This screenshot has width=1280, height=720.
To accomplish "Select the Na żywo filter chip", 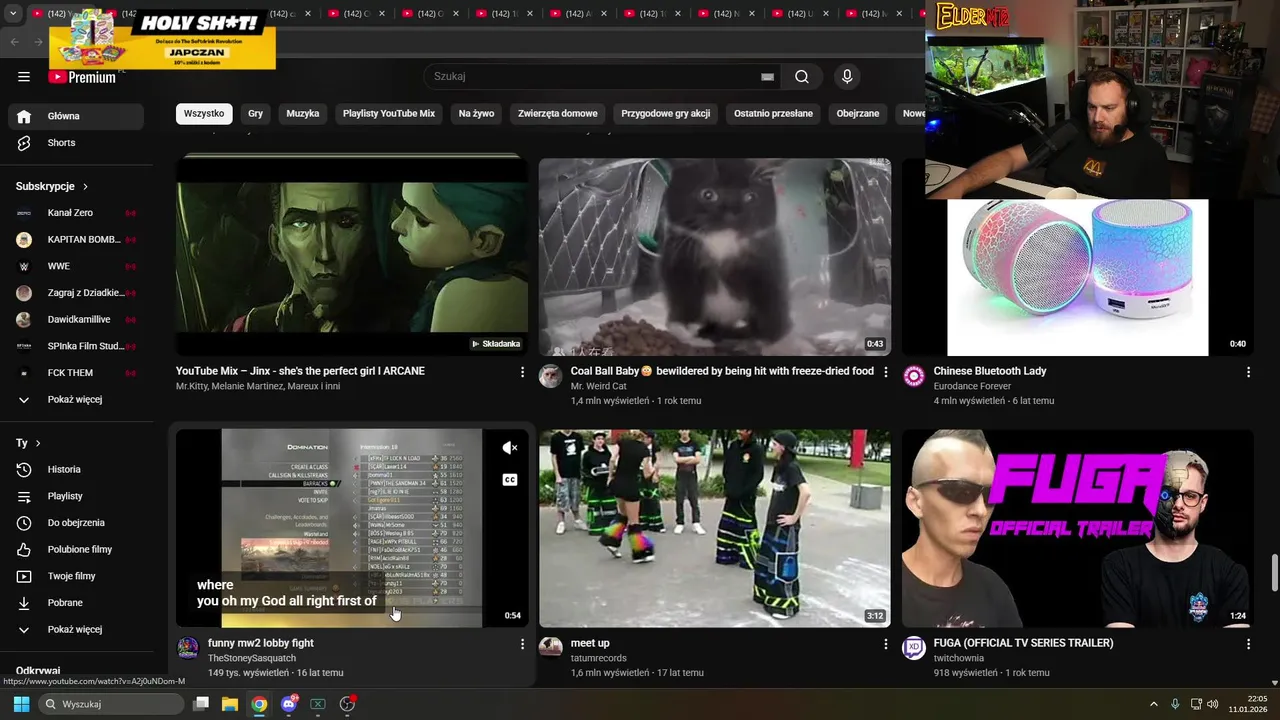I will [477, 114].
